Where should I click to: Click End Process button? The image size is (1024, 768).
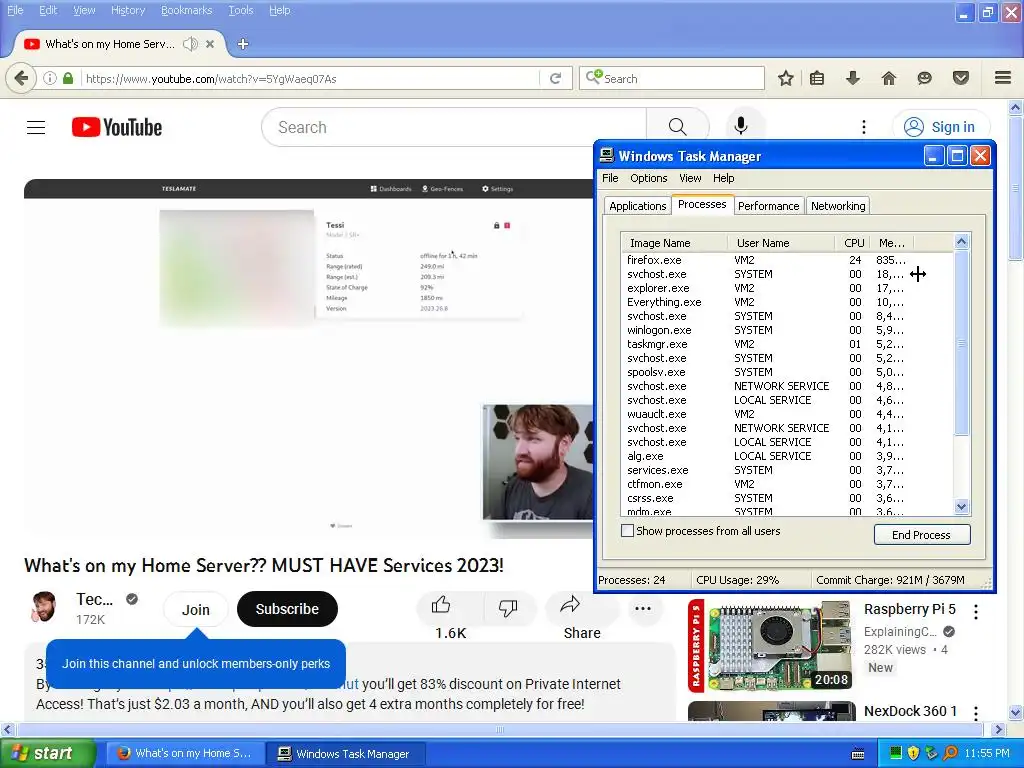tap(921, 535)
